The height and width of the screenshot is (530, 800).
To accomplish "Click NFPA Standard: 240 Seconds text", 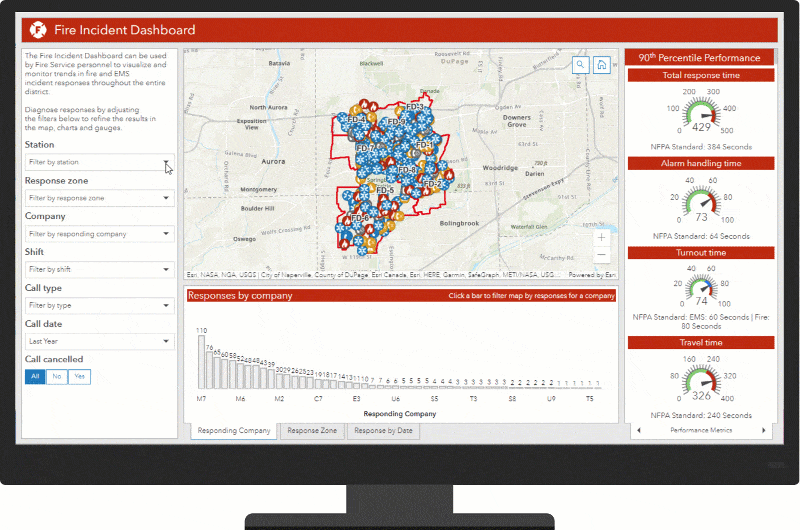I will pyautogui.click(x=701, y=415).
